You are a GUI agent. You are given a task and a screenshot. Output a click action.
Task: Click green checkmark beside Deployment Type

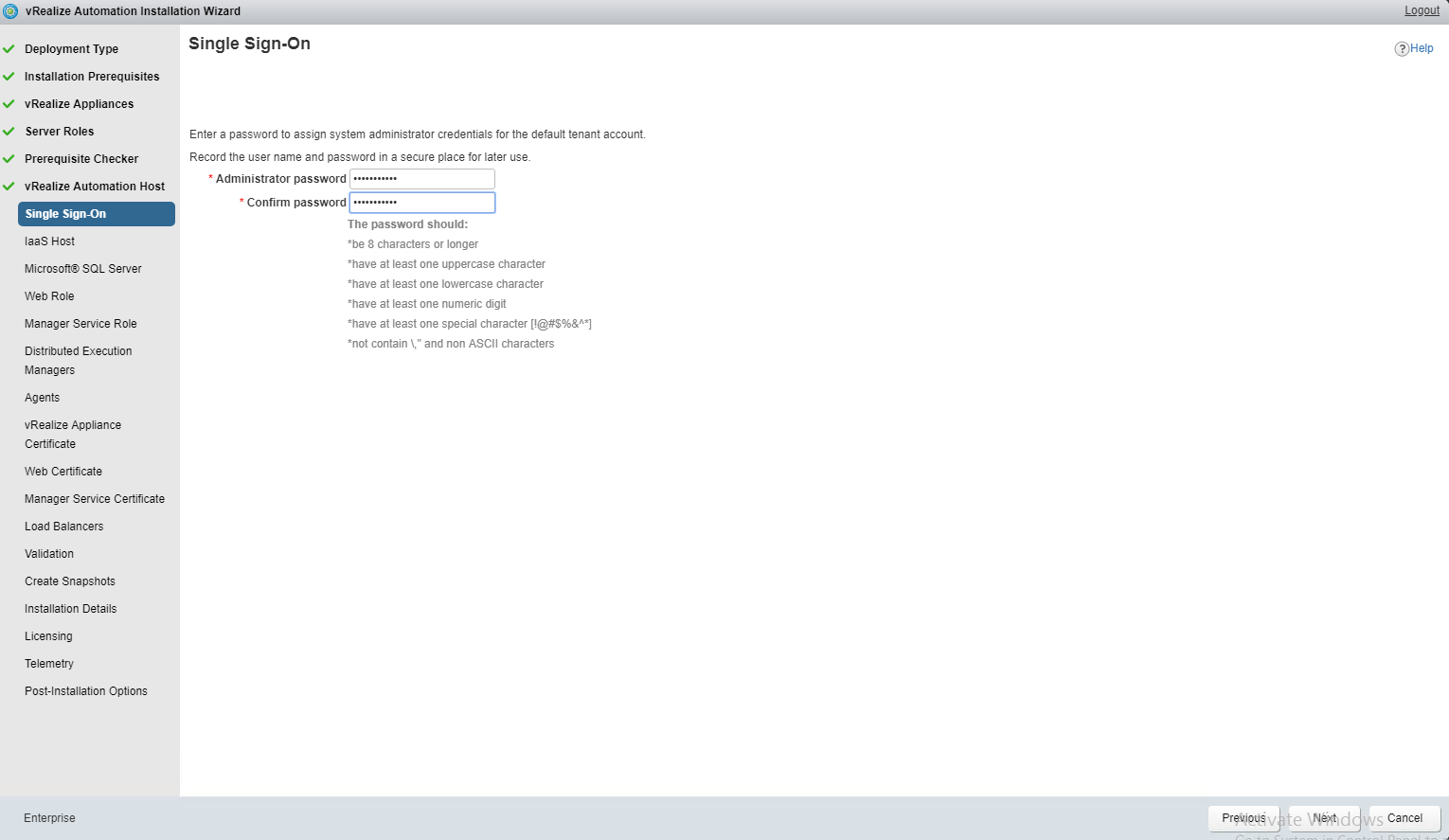(9, 49)
